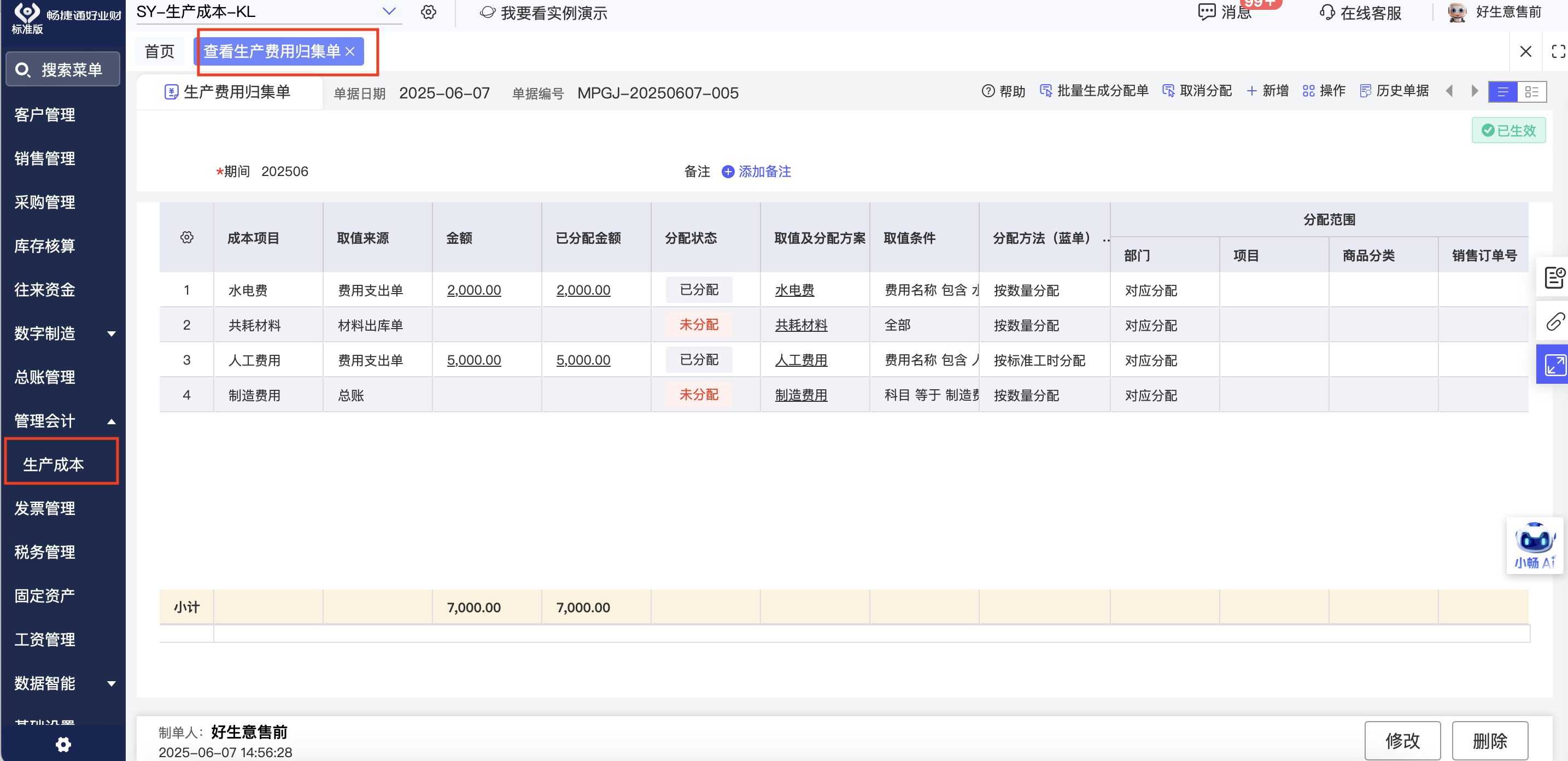Select 生产成本 in the sidebar
The image size is (1568, 761).
pyautogui.click(x=54, y=465)
